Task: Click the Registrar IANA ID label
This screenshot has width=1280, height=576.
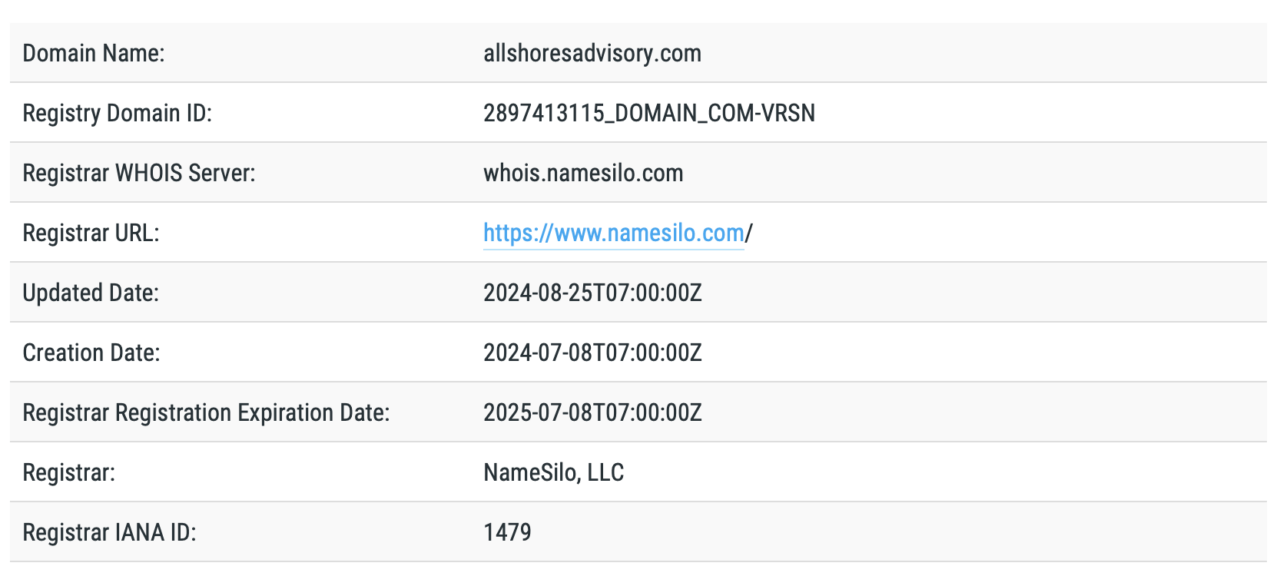Action: point(109,533)
